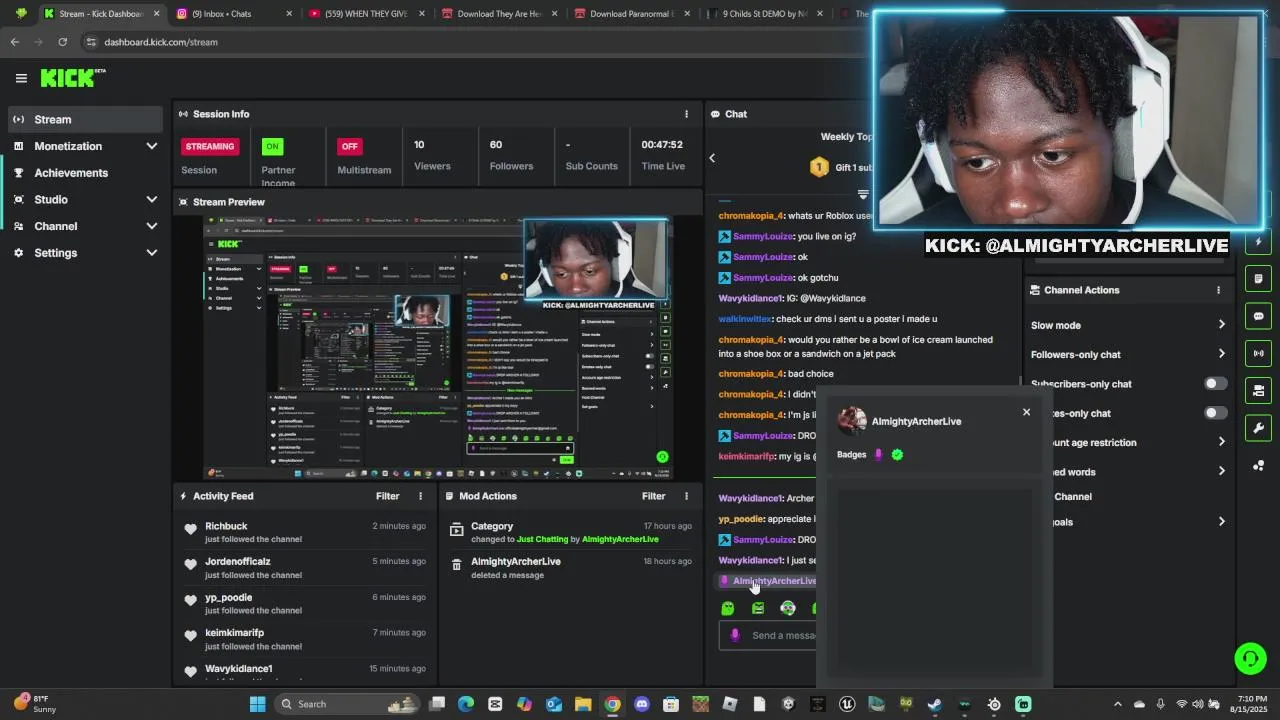Open the camera icon in the right toolbar
The height and width of the screenshot is (720, 1280).
pos(1258,391)
